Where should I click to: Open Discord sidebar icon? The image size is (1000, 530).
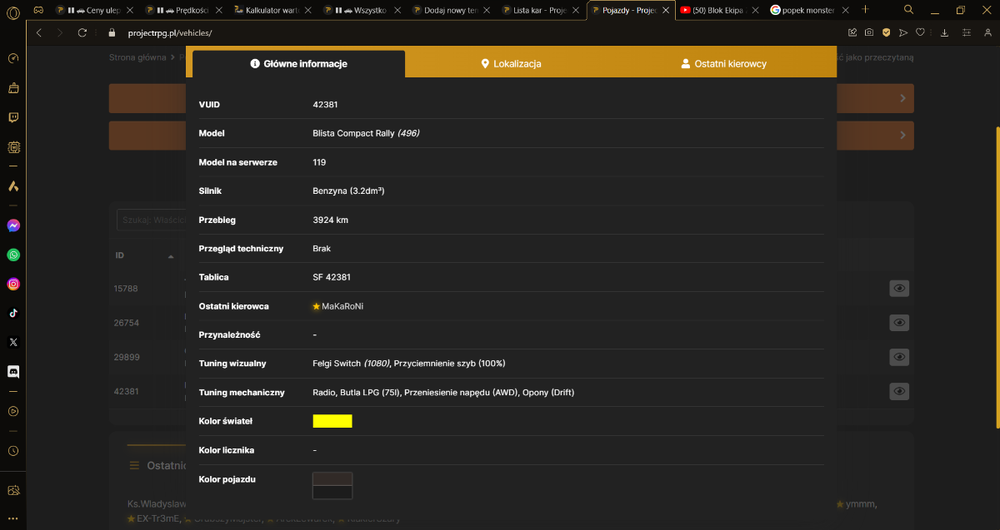point(13,372)
